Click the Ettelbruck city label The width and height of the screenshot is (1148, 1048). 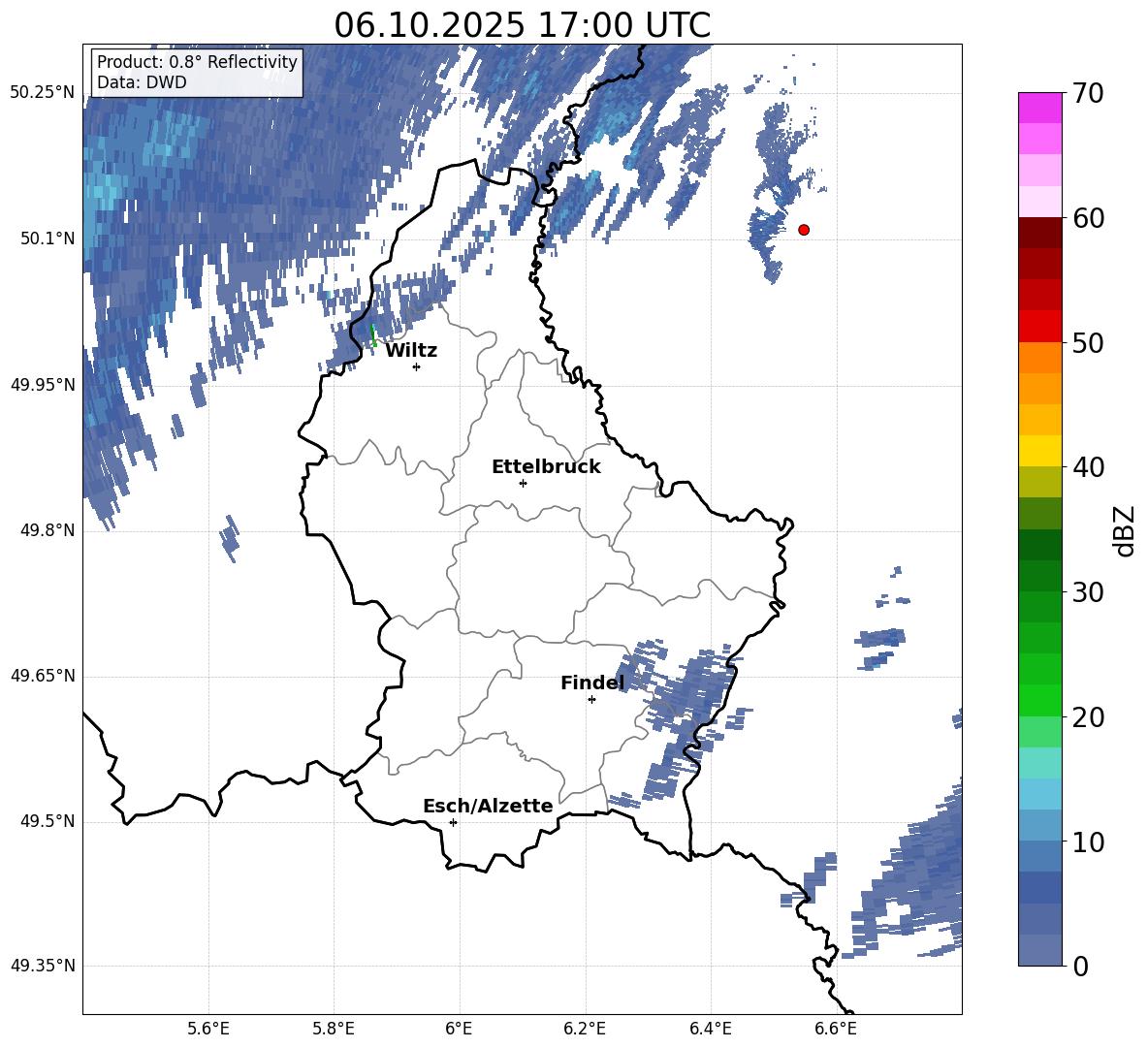[x=546, y=467]
